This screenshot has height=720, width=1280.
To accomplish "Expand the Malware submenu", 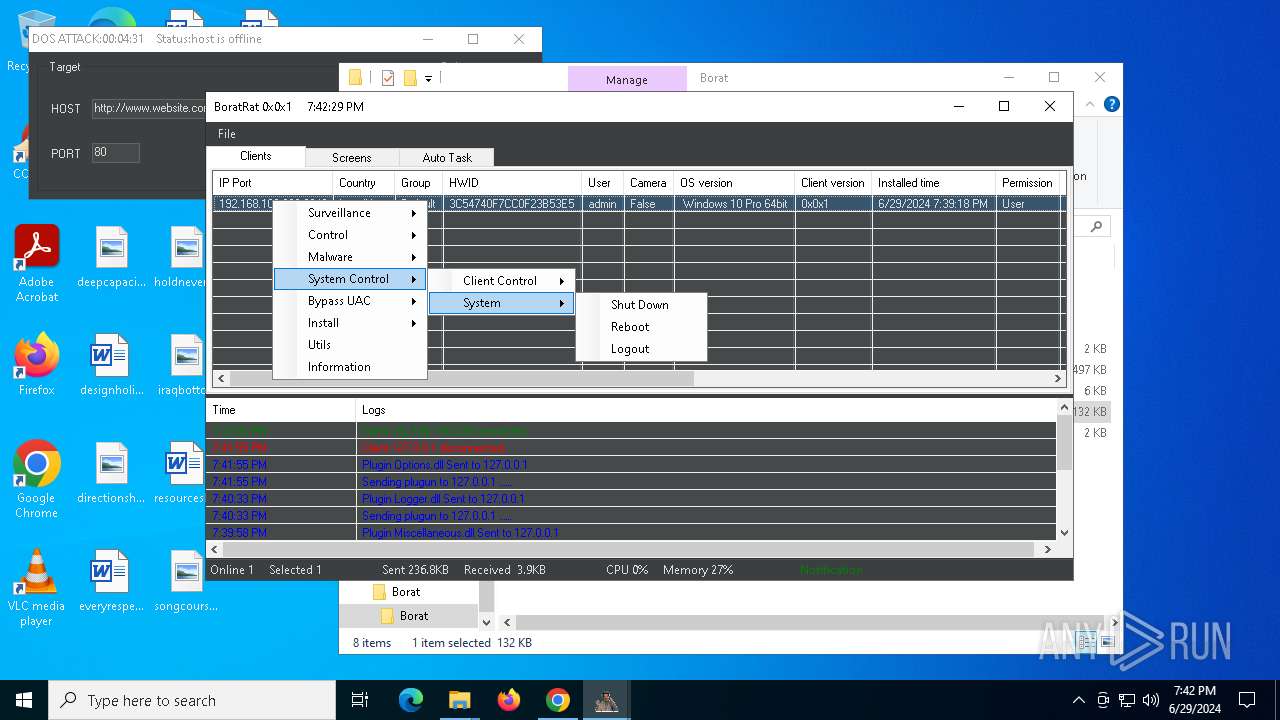I will point(349,257).
